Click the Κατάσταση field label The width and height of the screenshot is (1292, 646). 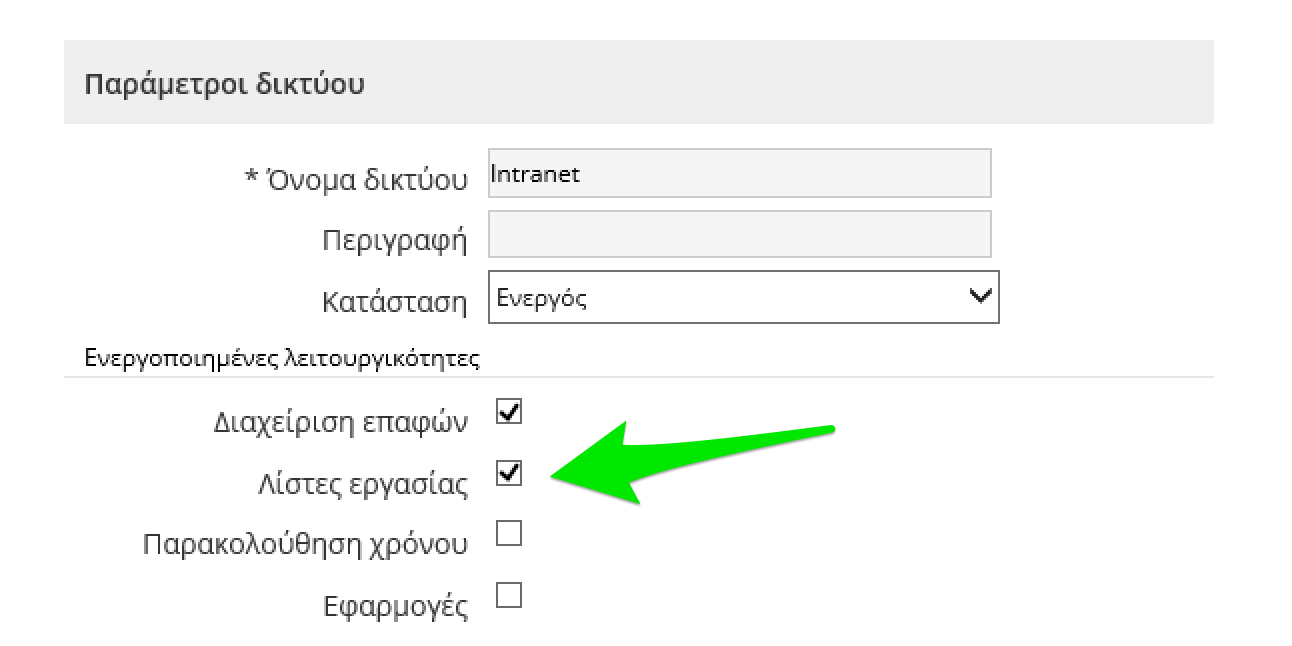pos(394,303)
